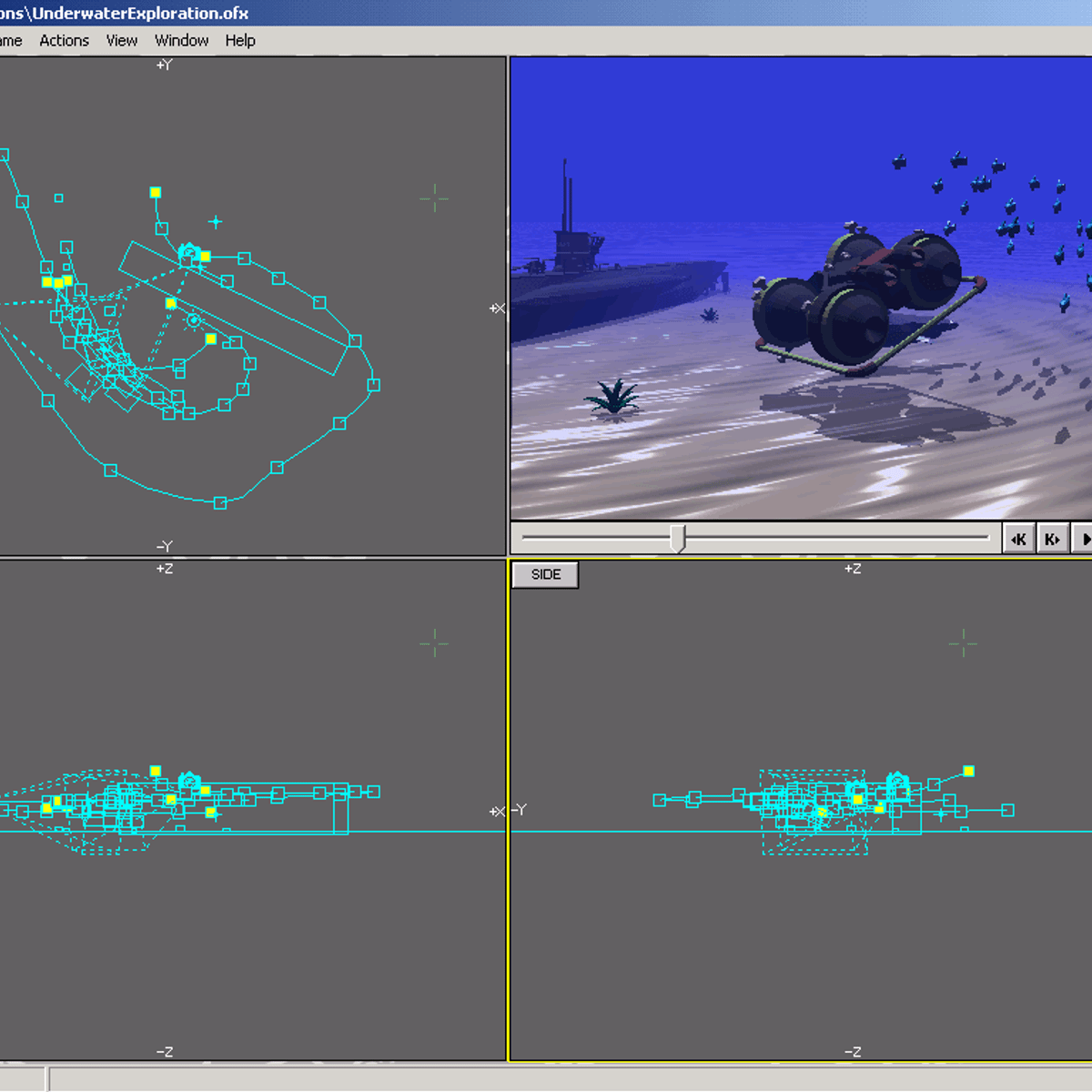The image size is (1092, 1092).
Task: Select the cyan star marker in top view
Action: click(216, 221)
